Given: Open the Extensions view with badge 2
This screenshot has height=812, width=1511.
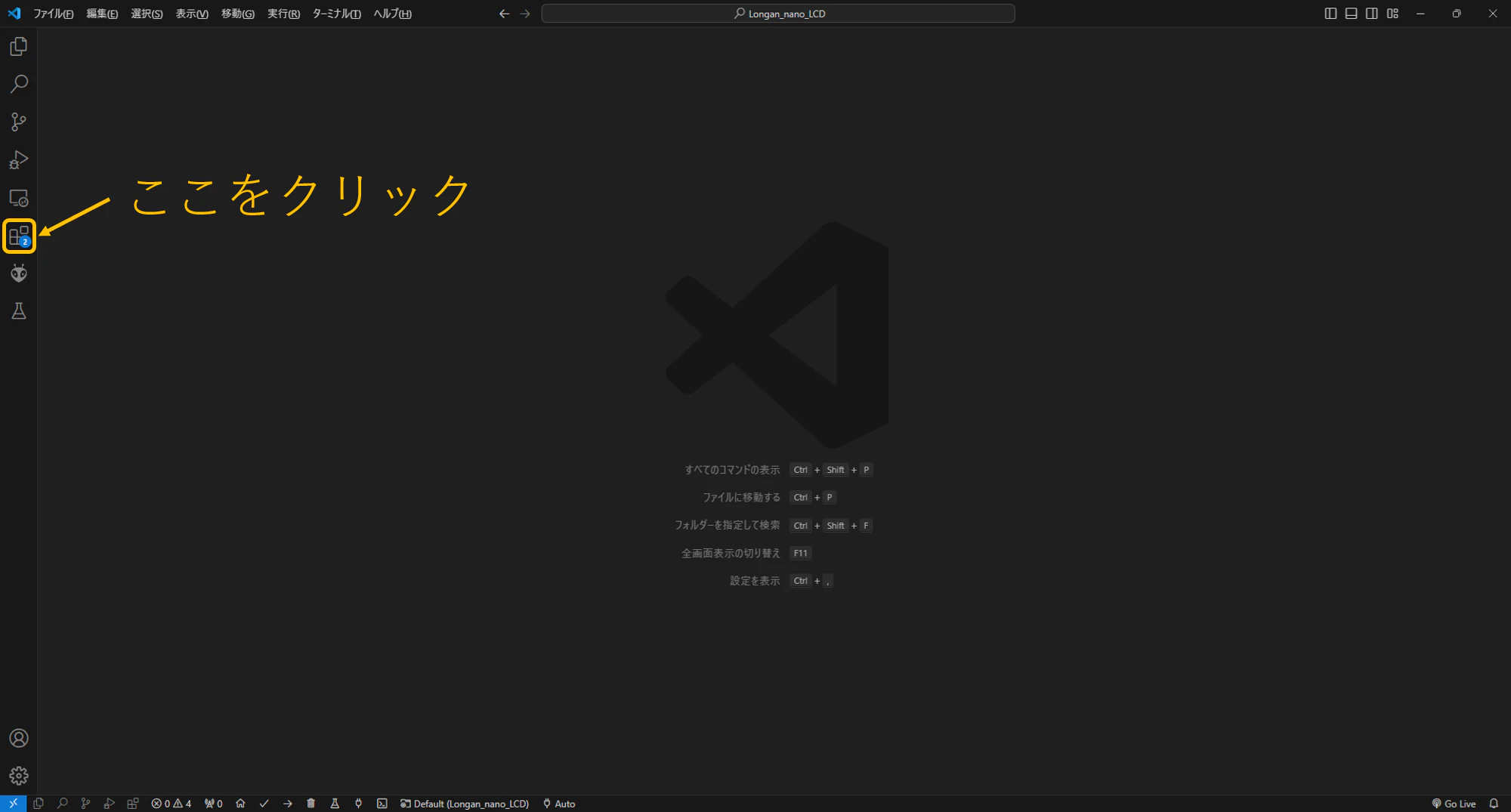Looking at the screenshot, I should click(x=19, y=236).
